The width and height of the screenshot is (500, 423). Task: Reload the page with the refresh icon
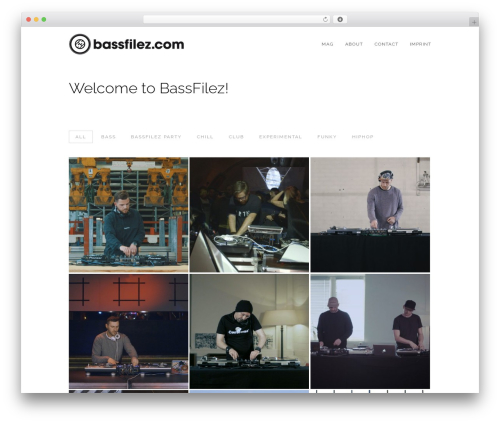[x=325, y=20]
